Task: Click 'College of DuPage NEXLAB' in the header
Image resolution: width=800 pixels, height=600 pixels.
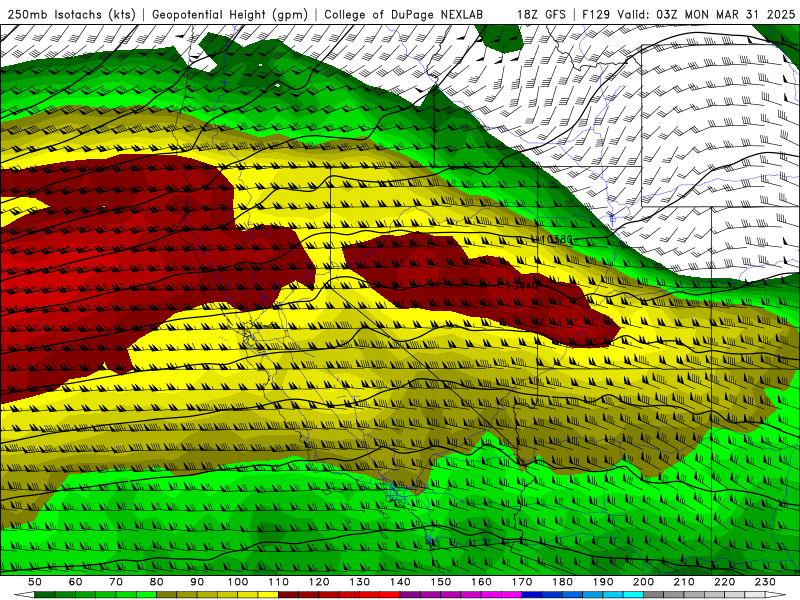Action: pyautogui.click(x=404, y=14)
